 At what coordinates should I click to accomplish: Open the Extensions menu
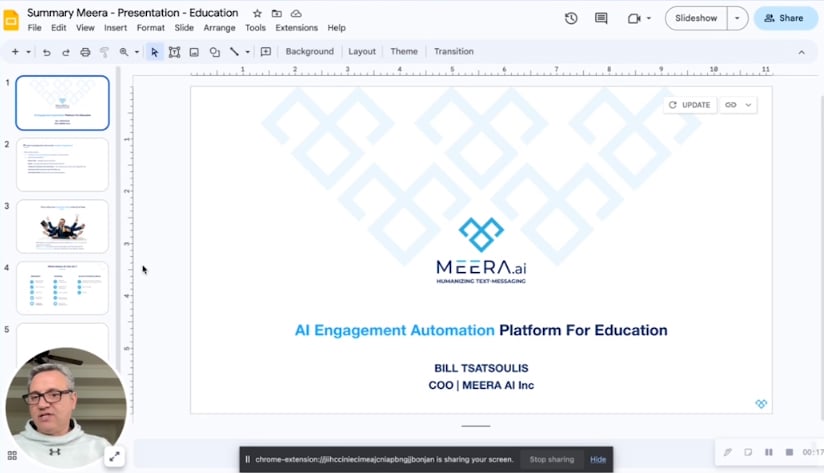(x=296, y=28)
